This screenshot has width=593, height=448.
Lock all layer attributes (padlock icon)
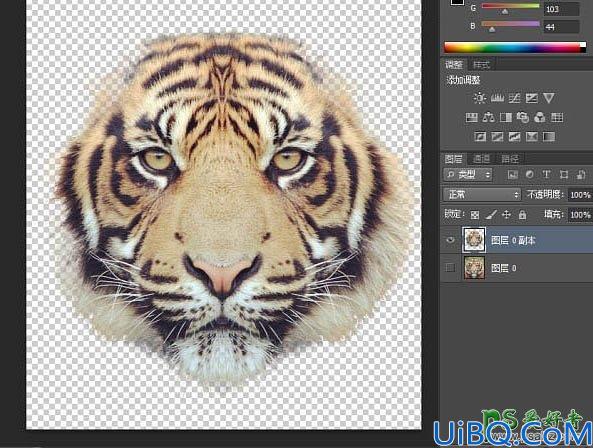click(522, 215)
